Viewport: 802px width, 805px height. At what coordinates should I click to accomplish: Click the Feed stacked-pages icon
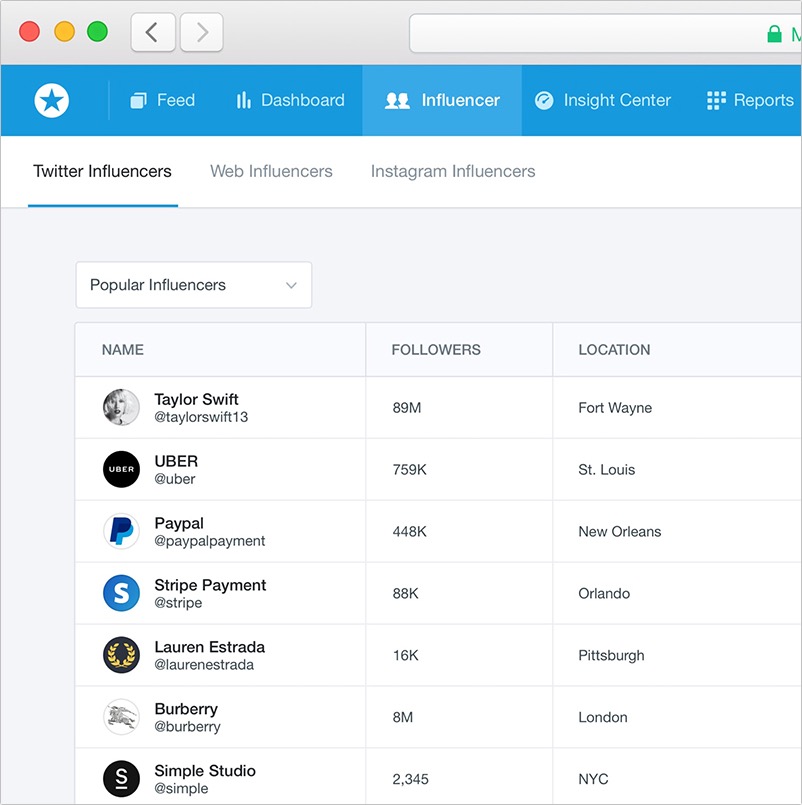coord(138,100)
